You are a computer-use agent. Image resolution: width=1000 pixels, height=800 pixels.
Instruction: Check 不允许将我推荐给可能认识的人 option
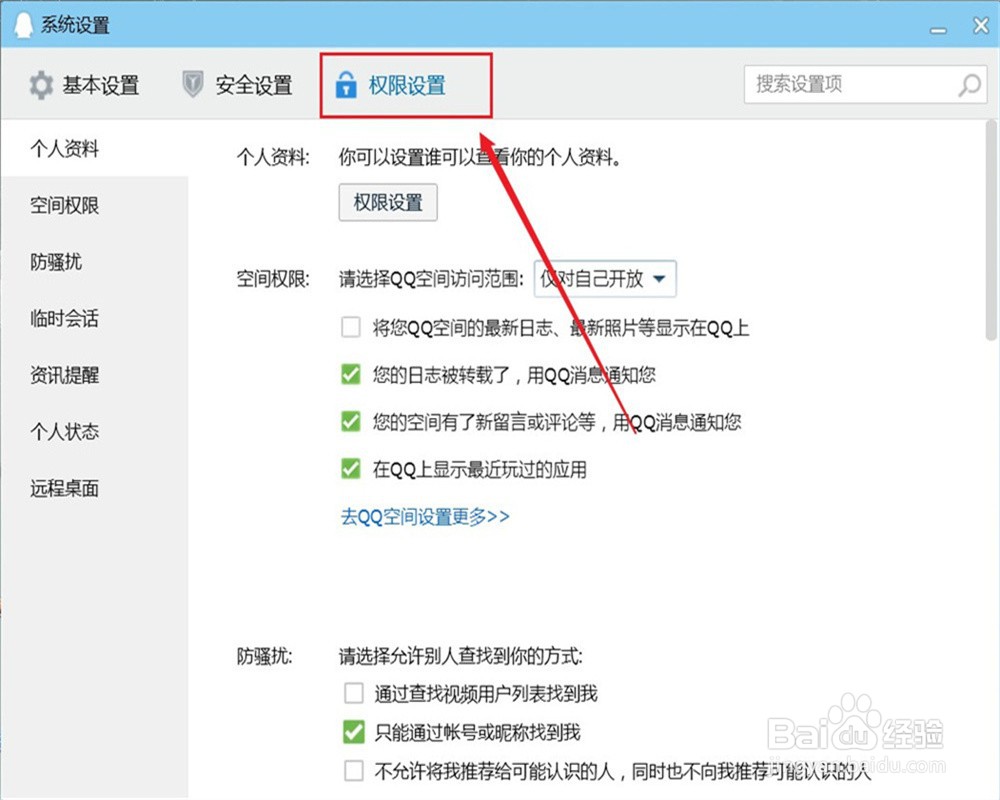tap(353, 771)
